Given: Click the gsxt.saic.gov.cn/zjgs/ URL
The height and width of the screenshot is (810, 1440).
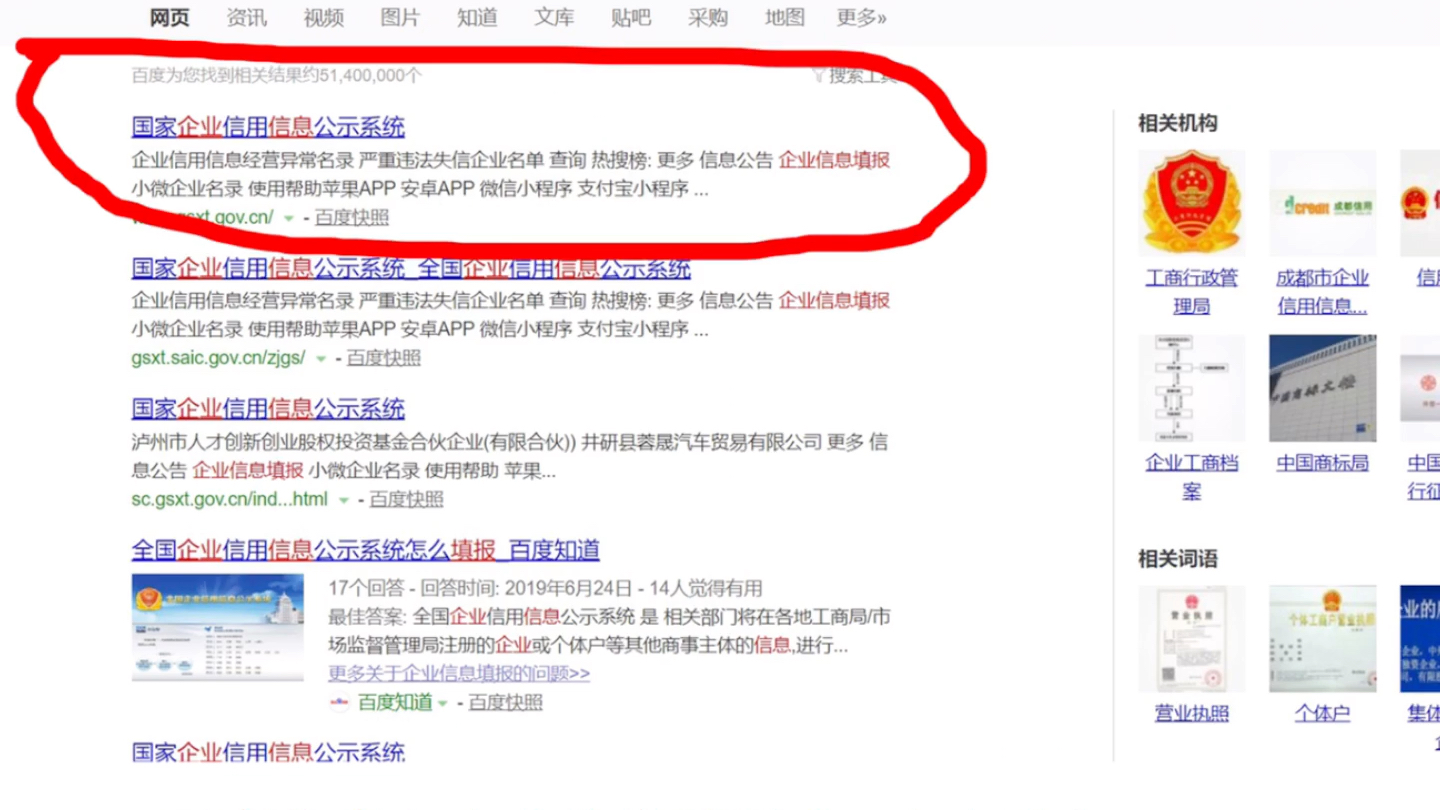Looking at the screenshot, I should click(218, 358).
